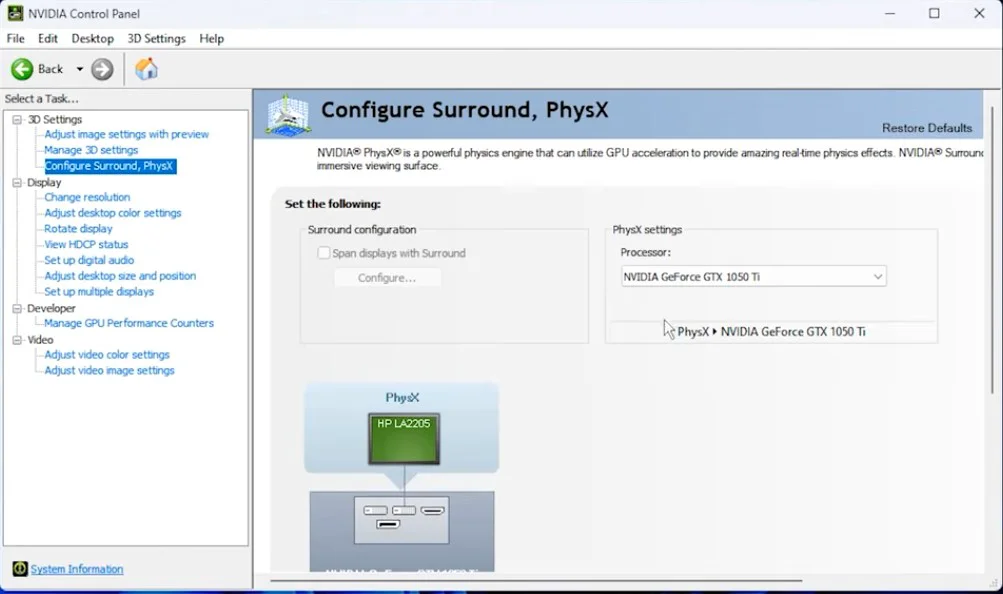This screenshot has width=1003, height=594.
Task: Click the GPU connector ports diagram
Action: [x=402, y=517]
